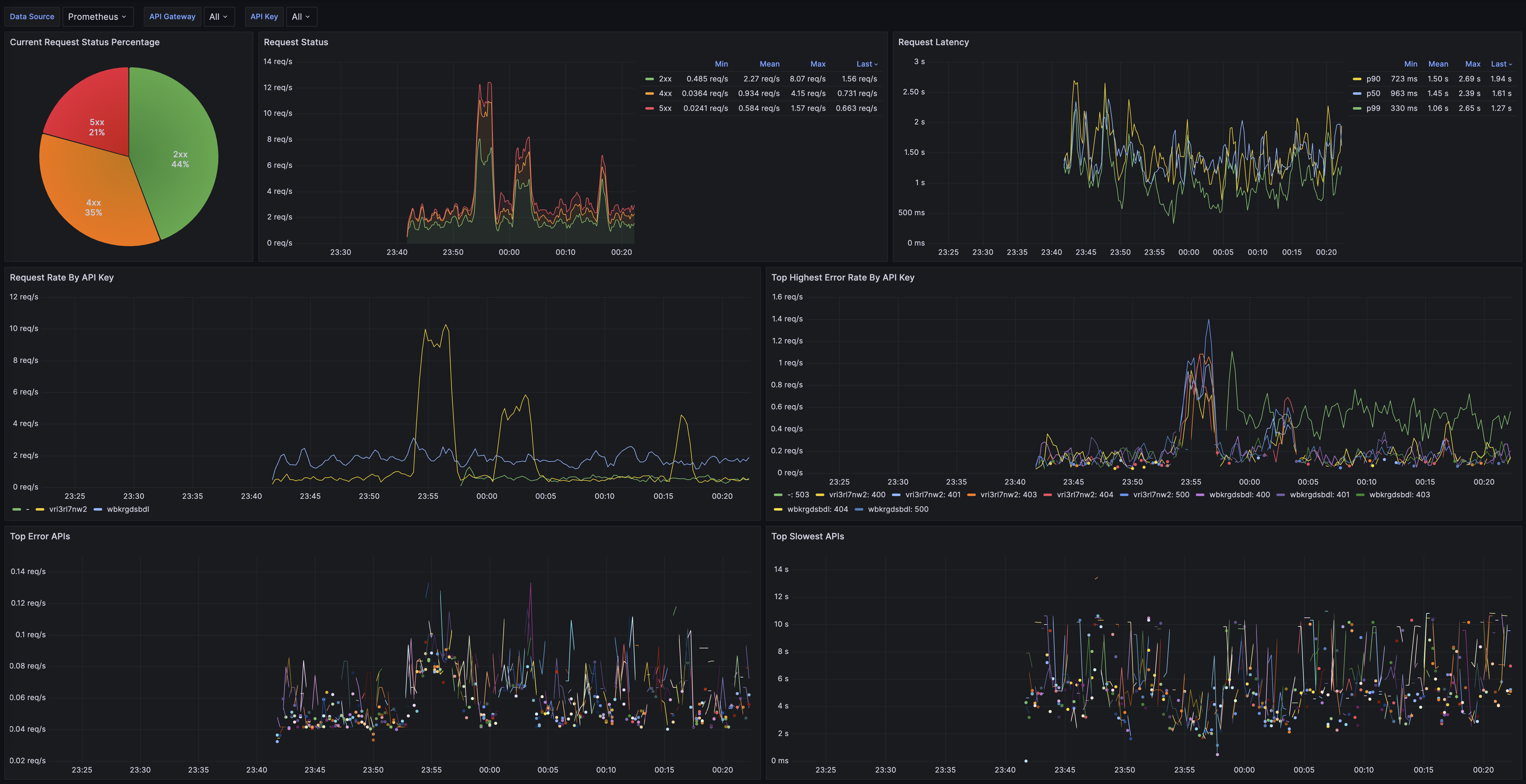The width and height of the screenshot is (1526, 784).
Task: Sort Request Latency legend by Max
Action: point(1473,64)
